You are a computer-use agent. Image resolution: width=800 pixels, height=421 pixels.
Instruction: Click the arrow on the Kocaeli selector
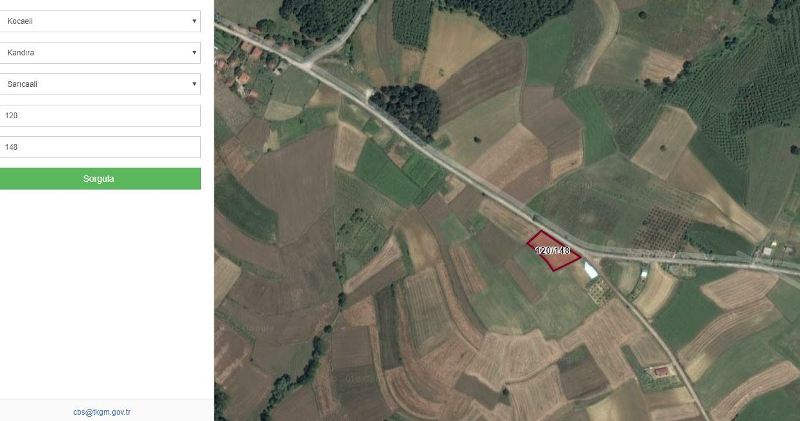click(x=194, y=21)
